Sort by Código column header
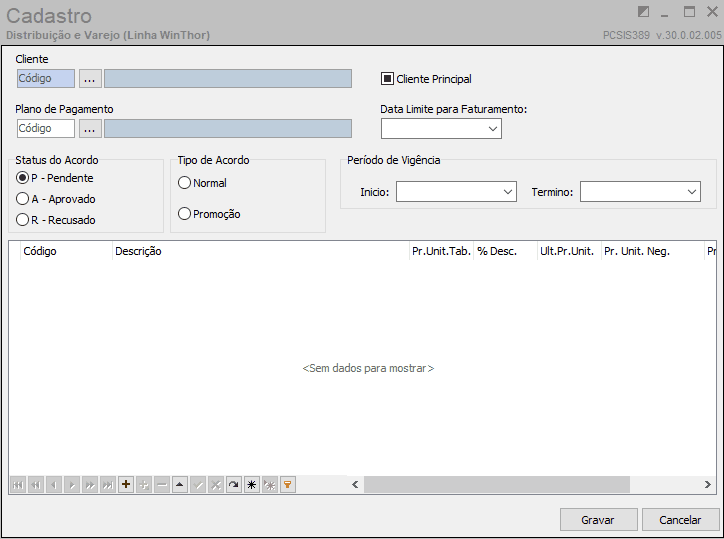Image resolution: width=724 pixels, height=539 pixels. tap(66, 251)
